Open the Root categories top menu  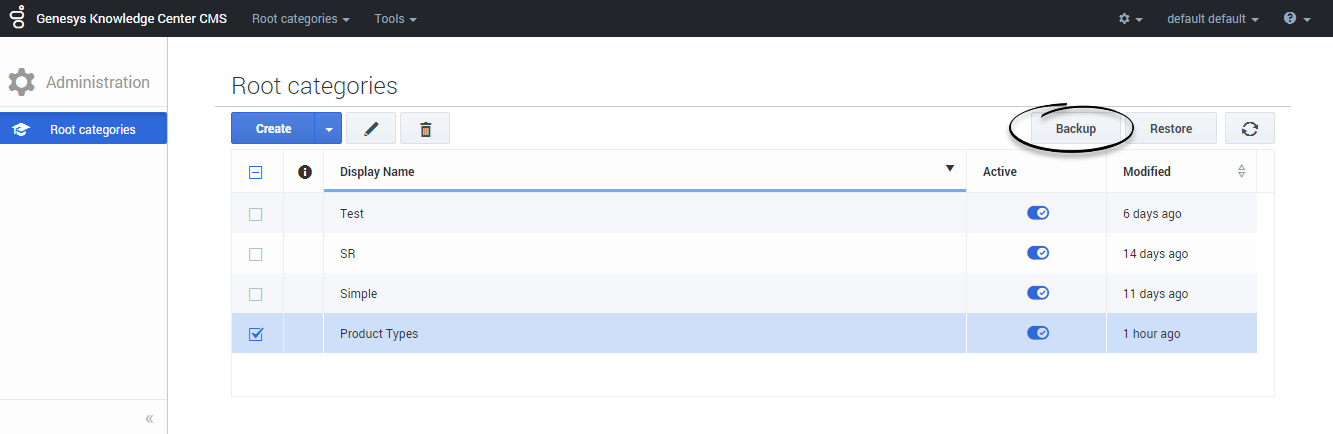300,19
